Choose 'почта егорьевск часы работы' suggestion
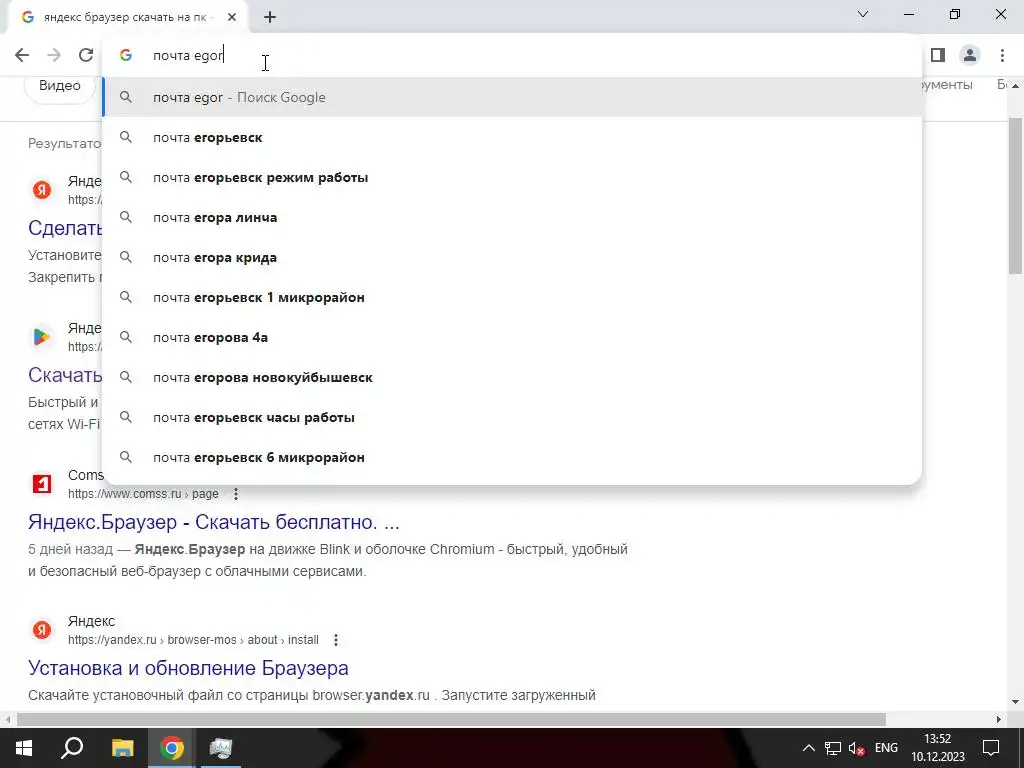This screenshot has height=768, width=1024. [512, 417]
